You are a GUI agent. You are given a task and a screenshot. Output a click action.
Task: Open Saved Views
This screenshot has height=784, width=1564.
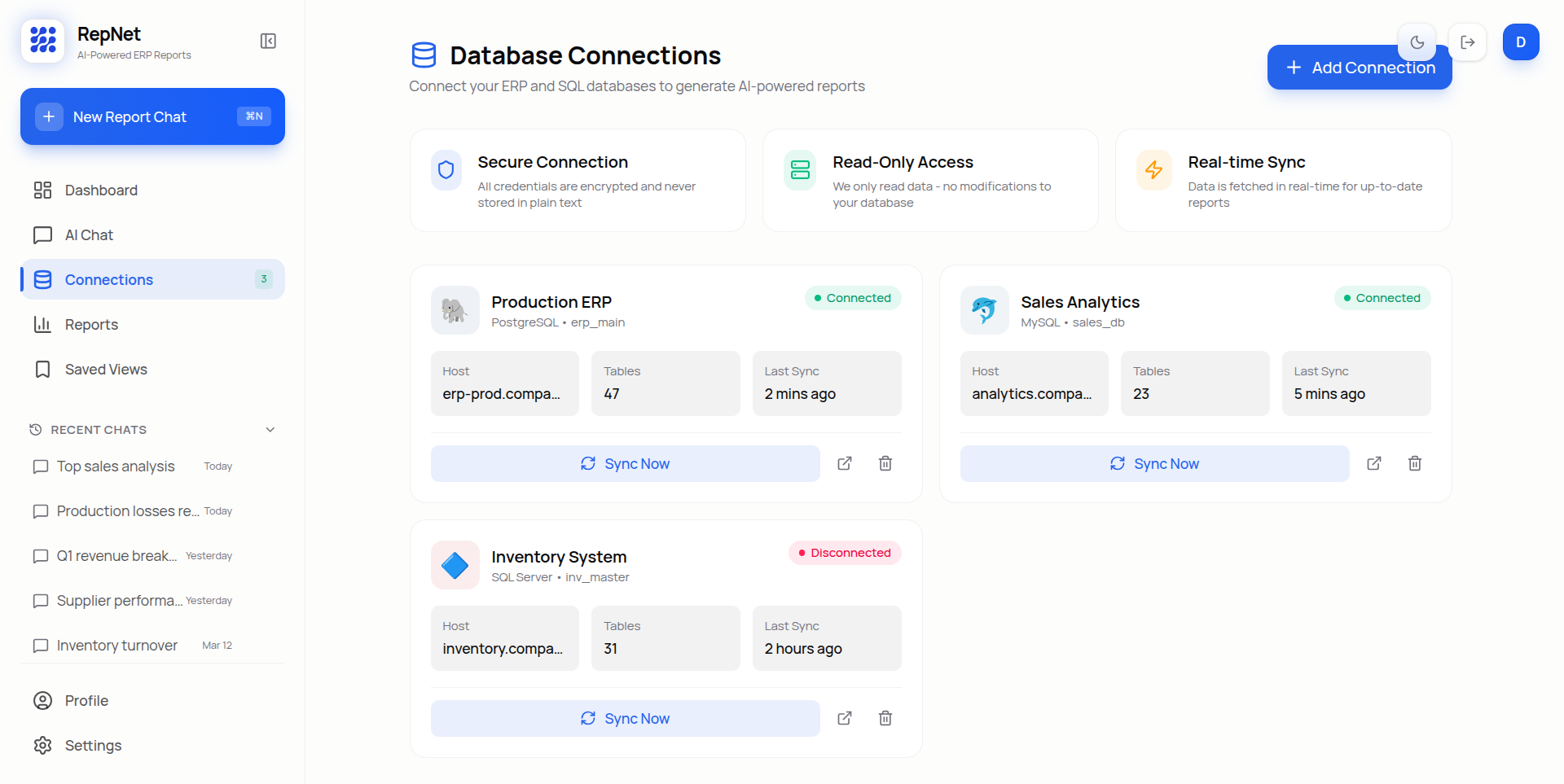[x=152, y=369]
